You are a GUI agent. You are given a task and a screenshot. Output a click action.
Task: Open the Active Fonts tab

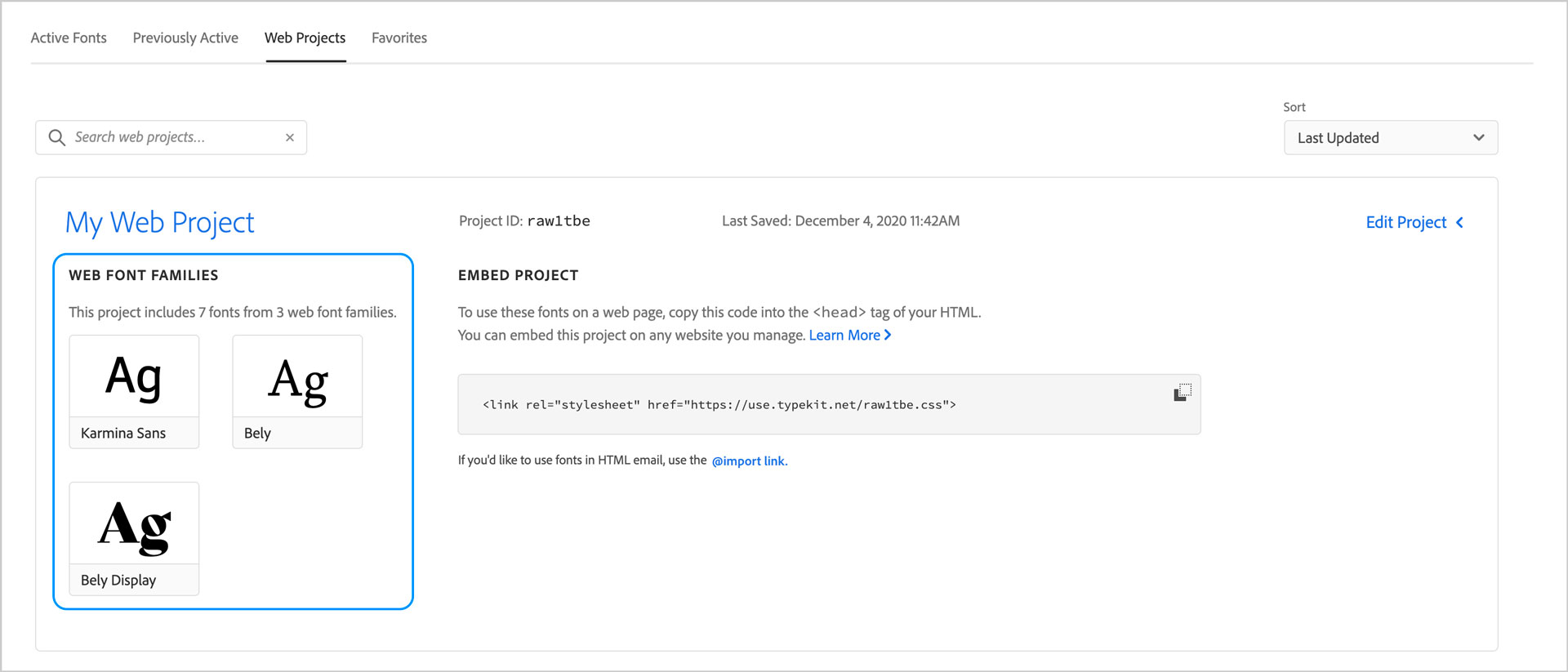(69, 38)
